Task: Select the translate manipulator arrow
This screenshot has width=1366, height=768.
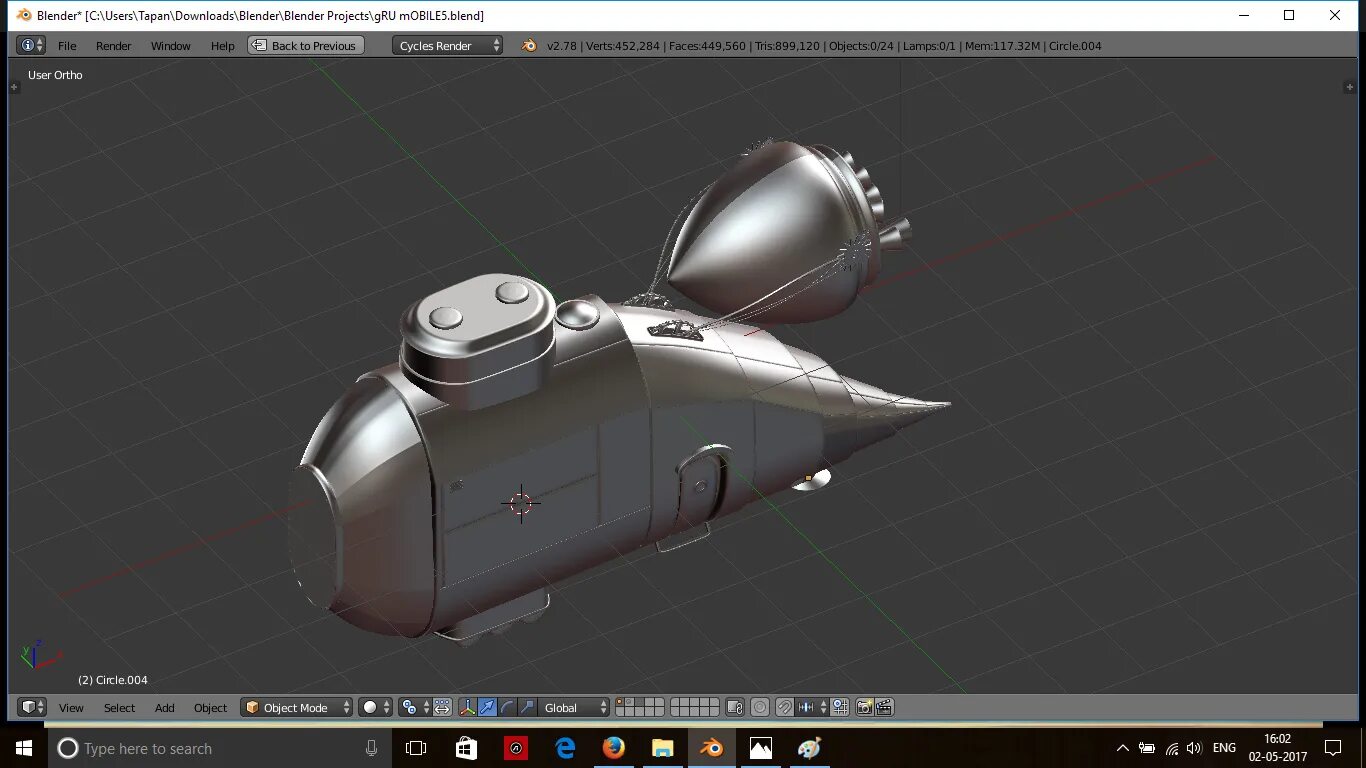Action: tap(487, 707)
